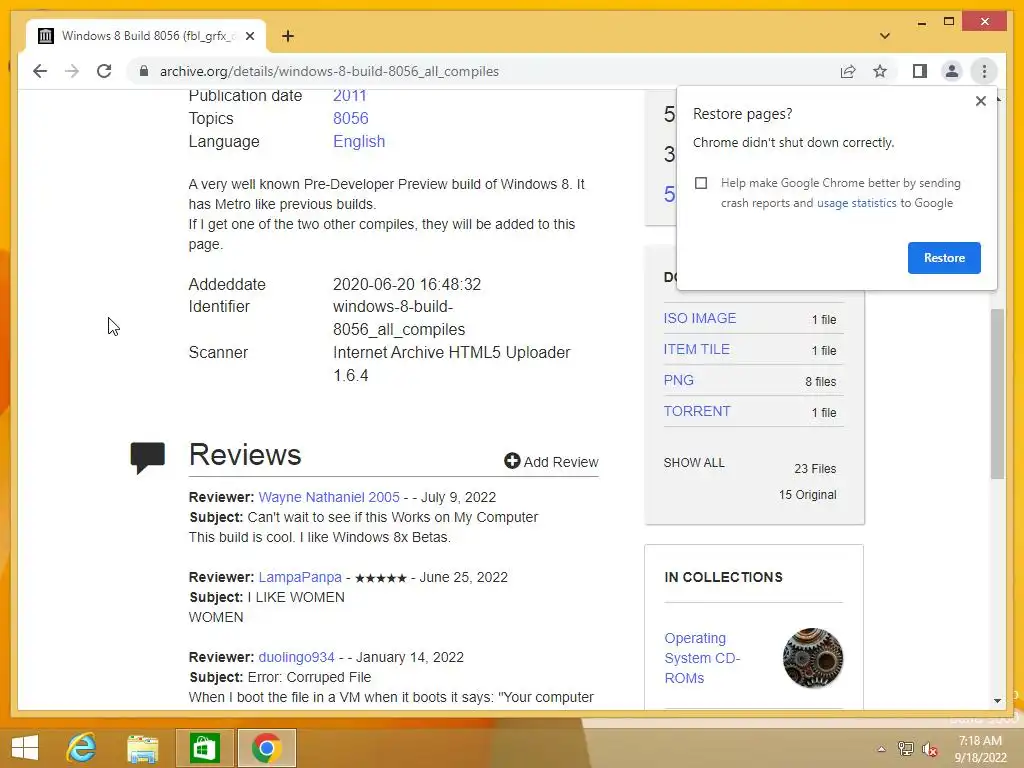The width and height of the screenshot is (1024, 768).
Task: Click the Chrome taskbar icon
Action: coord(266,748)
